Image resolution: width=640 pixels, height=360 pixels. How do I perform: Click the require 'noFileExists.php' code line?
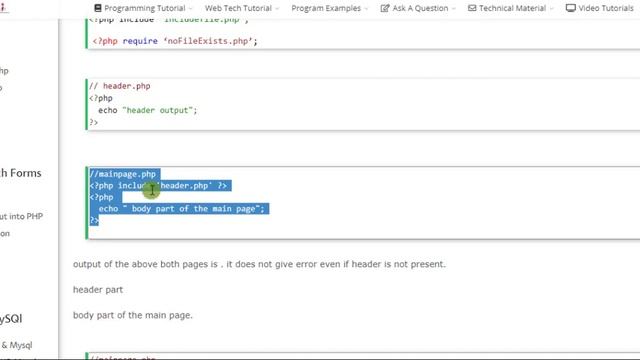(175, 41)
